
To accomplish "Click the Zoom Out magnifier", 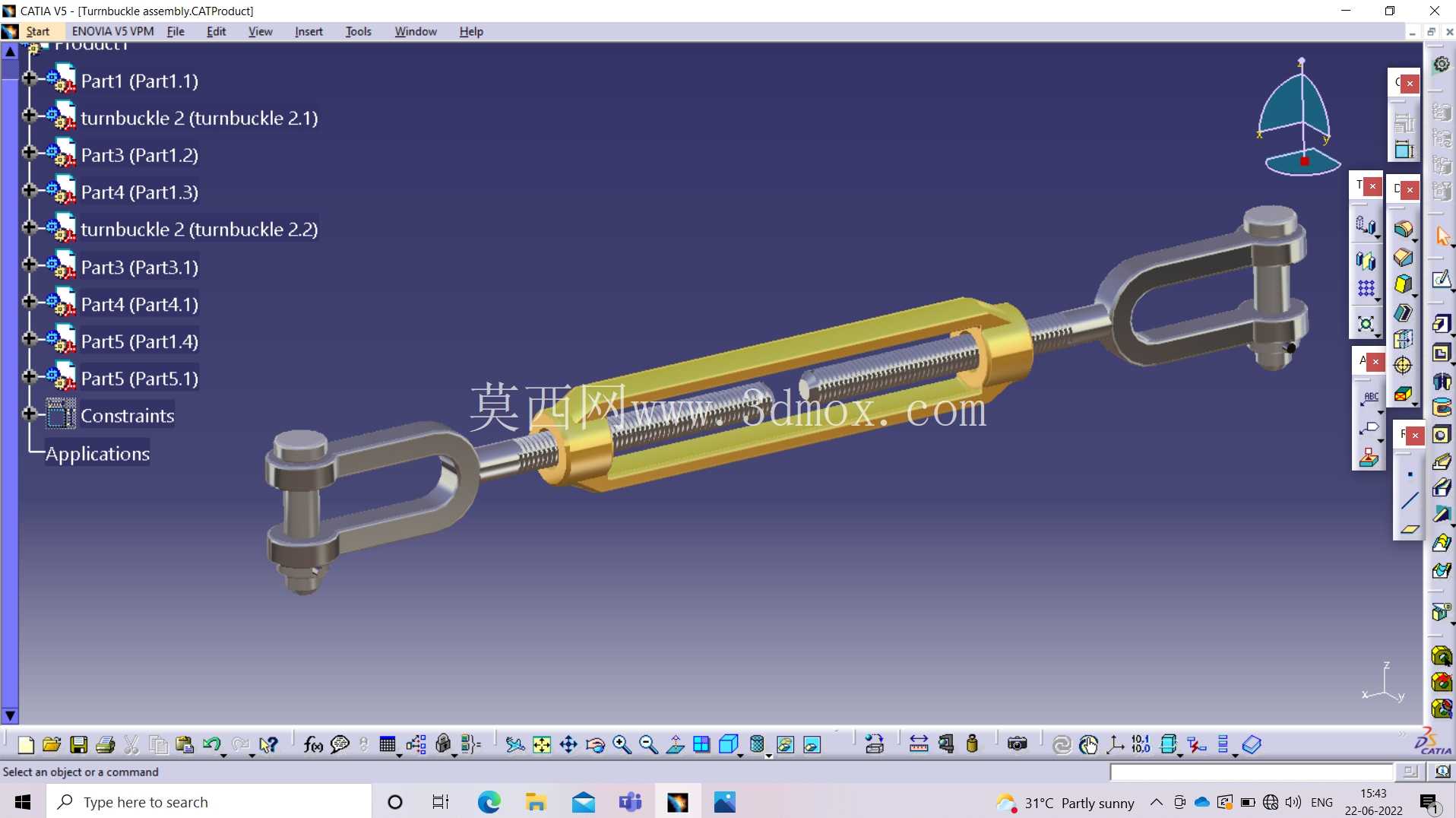I will (x=648, y=744).
